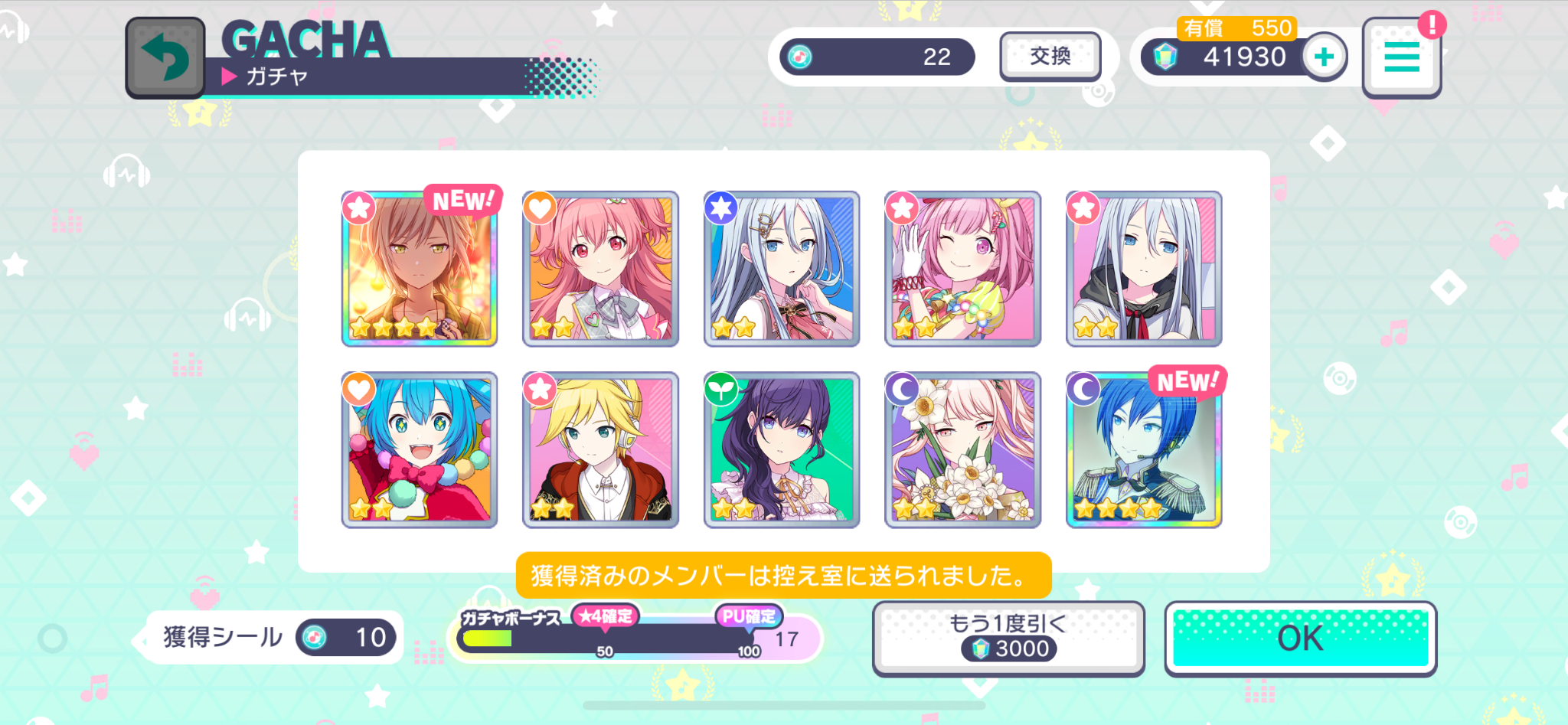
Task: Confirm results with the OK button
Action: click(1300, 638)
